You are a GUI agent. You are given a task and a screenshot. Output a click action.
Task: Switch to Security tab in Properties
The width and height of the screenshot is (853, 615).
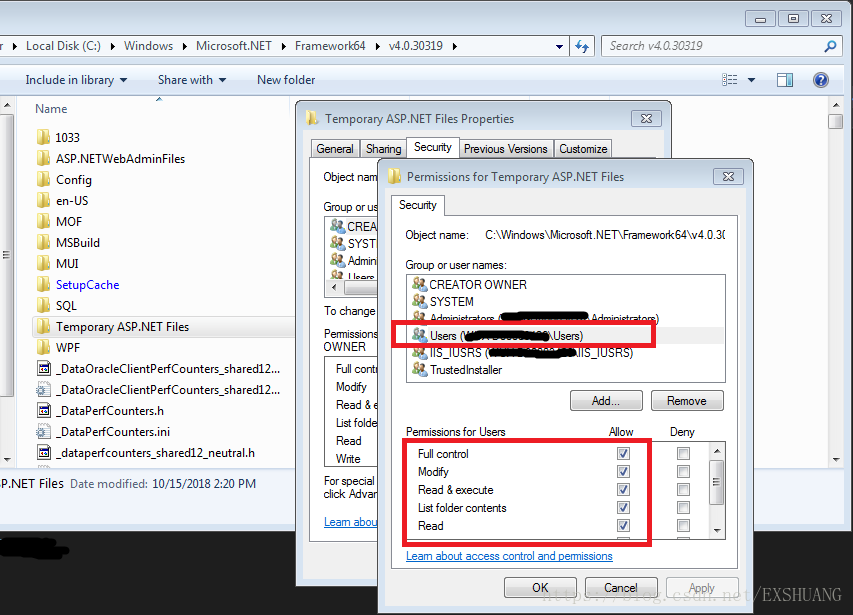click(x=432, y=147)
